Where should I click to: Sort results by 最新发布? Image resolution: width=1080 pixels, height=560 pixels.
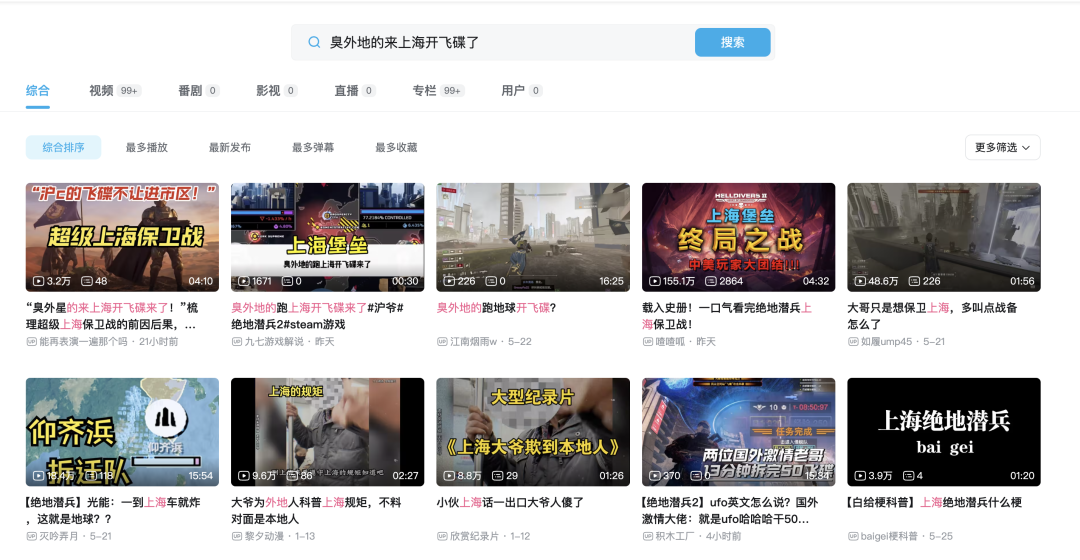(229, 147)
